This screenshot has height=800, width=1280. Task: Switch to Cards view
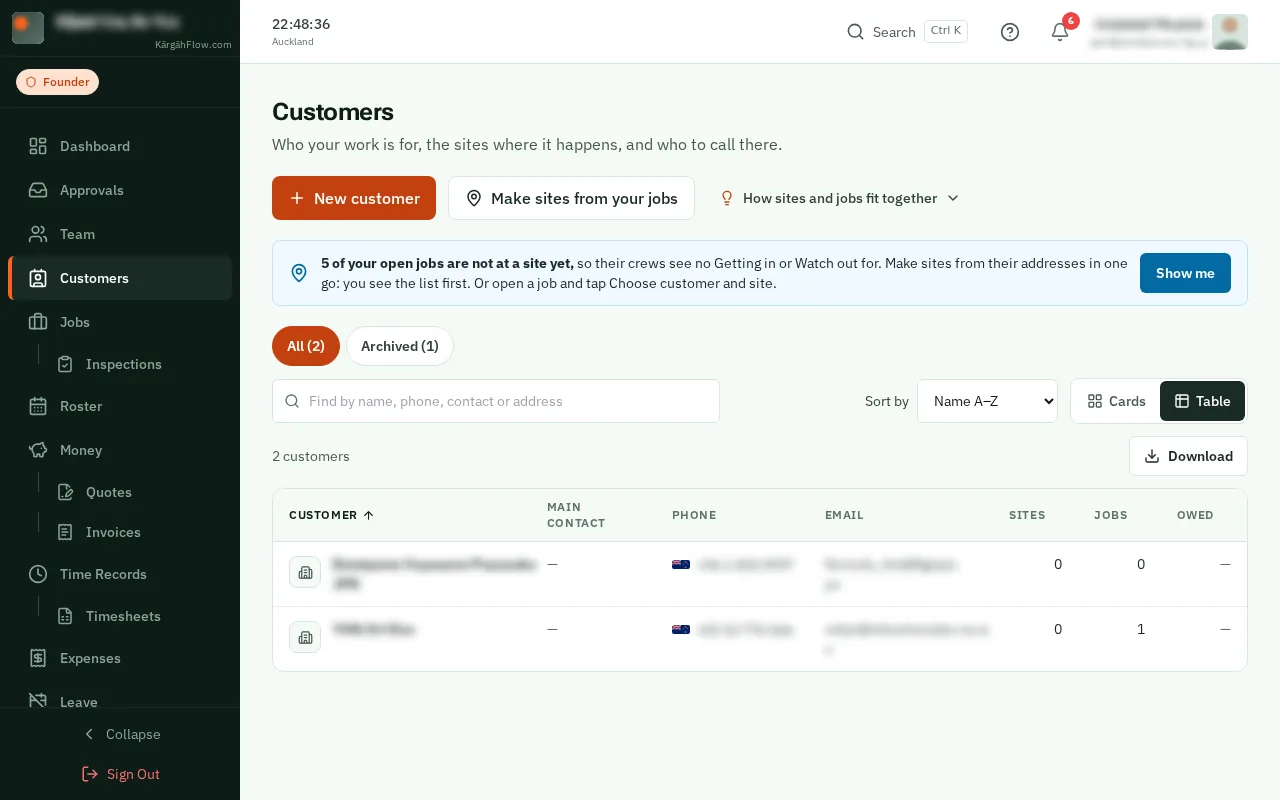[1116, 401]
